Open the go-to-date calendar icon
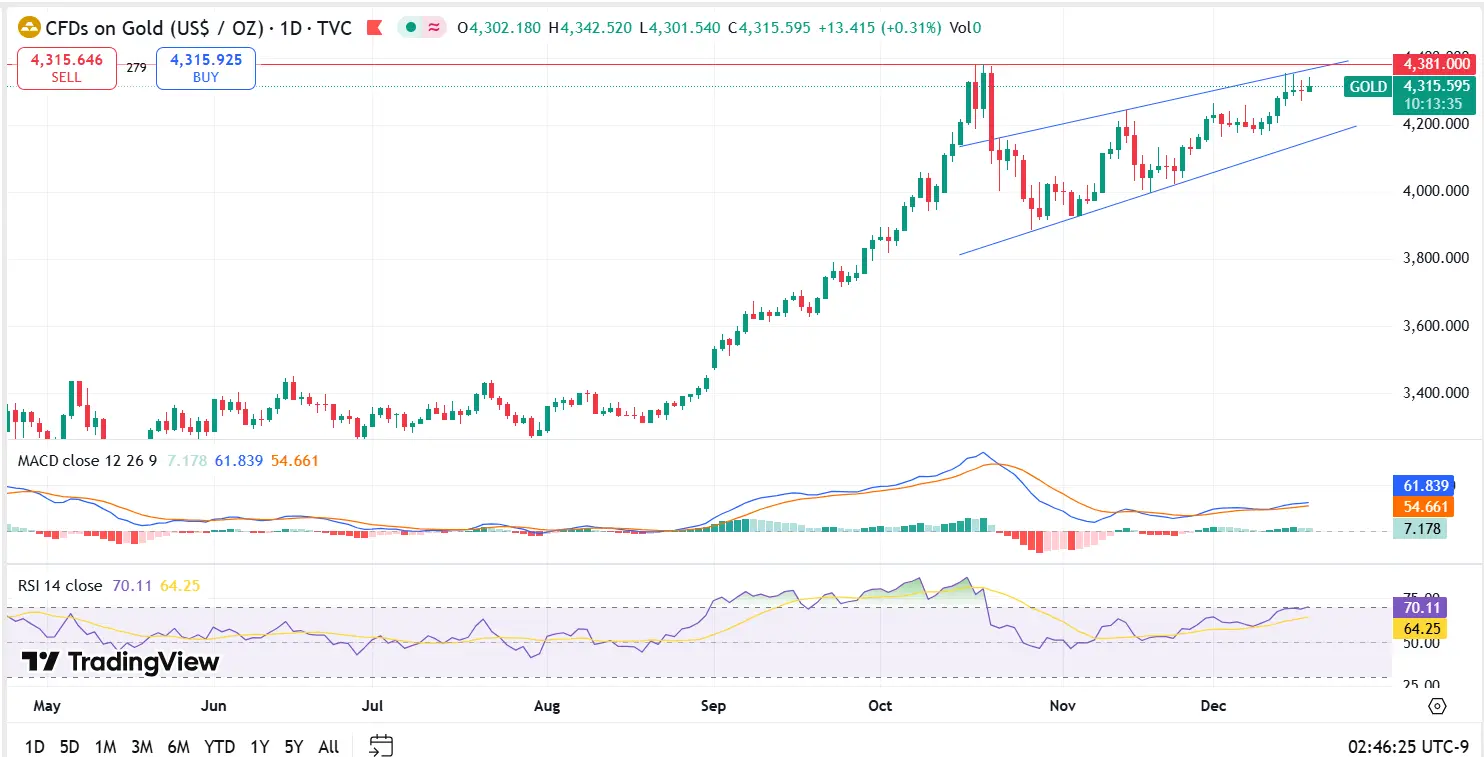1484x757 pixels. (x=381, y=746)
